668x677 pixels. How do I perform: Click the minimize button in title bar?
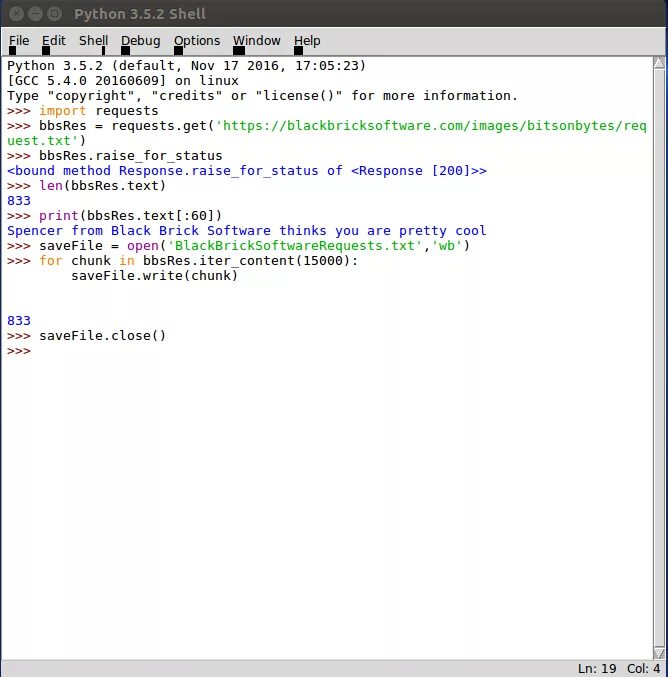pos(35,14)
